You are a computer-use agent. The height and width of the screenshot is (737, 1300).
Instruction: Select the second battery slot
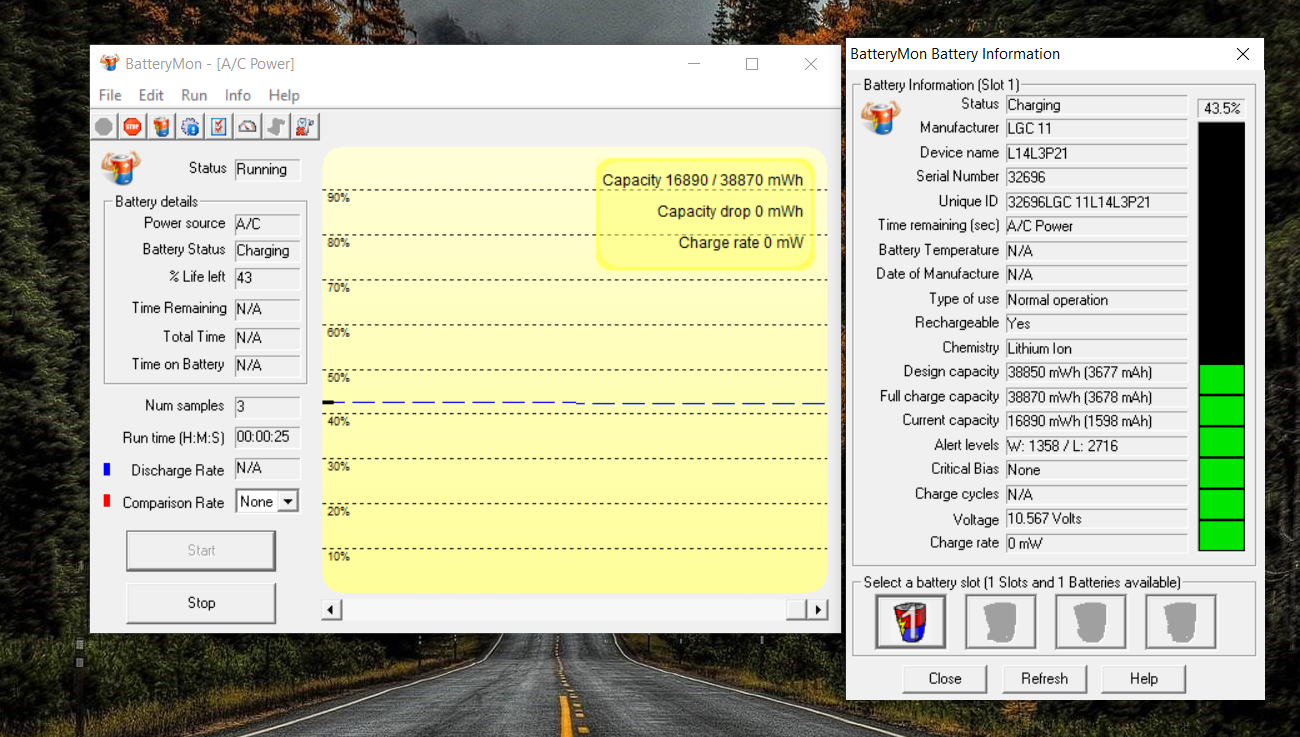(1000, 621)
